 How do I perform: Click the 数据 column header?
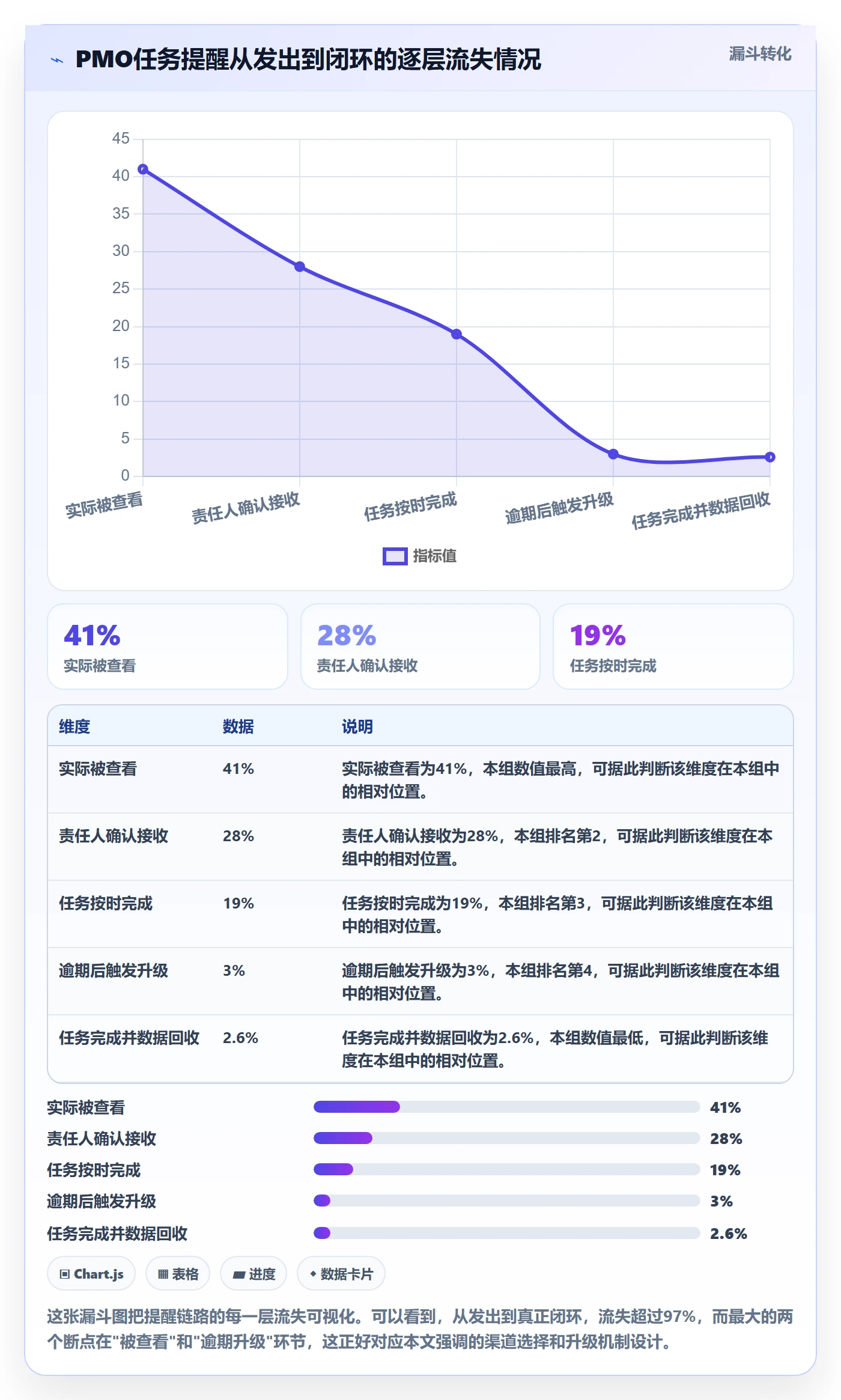(238, 726)
